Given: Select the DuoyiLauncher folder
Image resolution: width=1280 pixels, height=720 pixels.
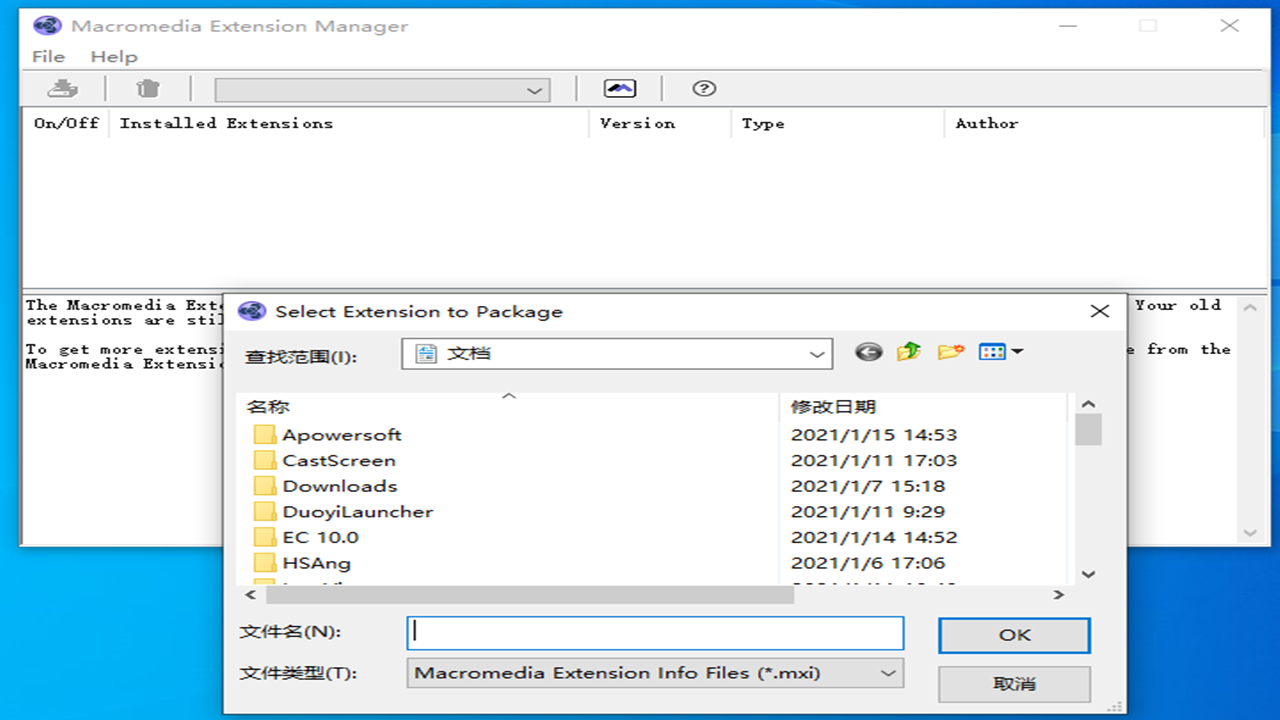Looking at the screenshot, I should [344, 512].
